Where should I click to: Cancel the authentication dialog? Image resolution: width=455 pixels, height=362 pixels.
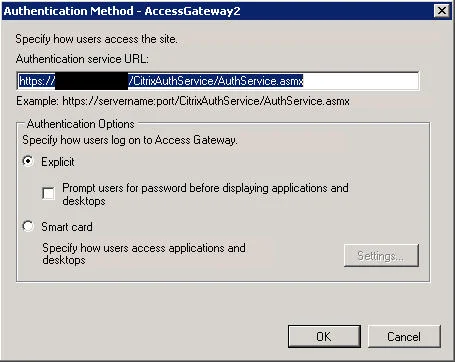pyautogui.click(x=404, y=337)
